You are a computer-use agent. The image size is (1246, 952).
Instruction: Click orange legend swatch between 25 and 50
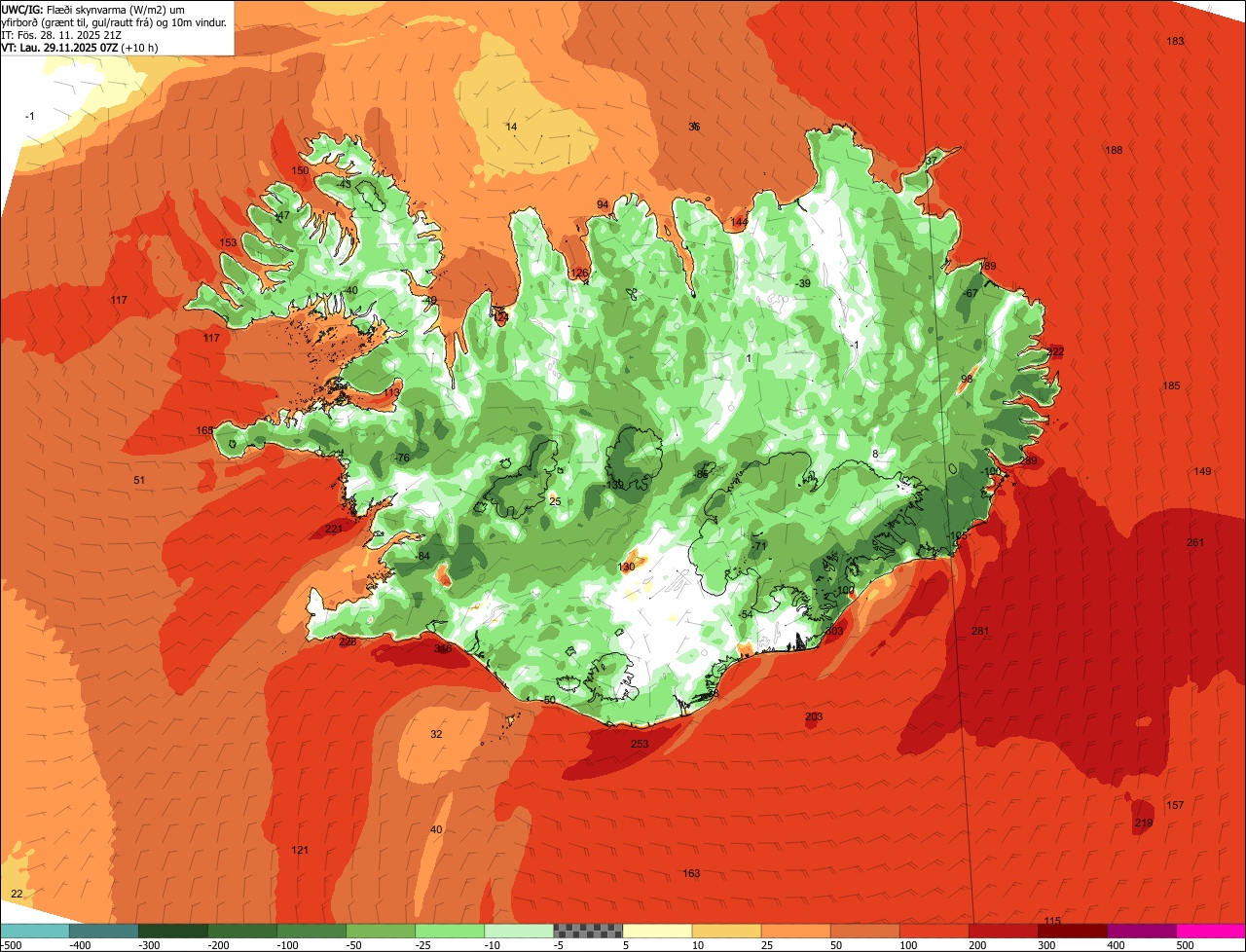[x=795, y=931]
